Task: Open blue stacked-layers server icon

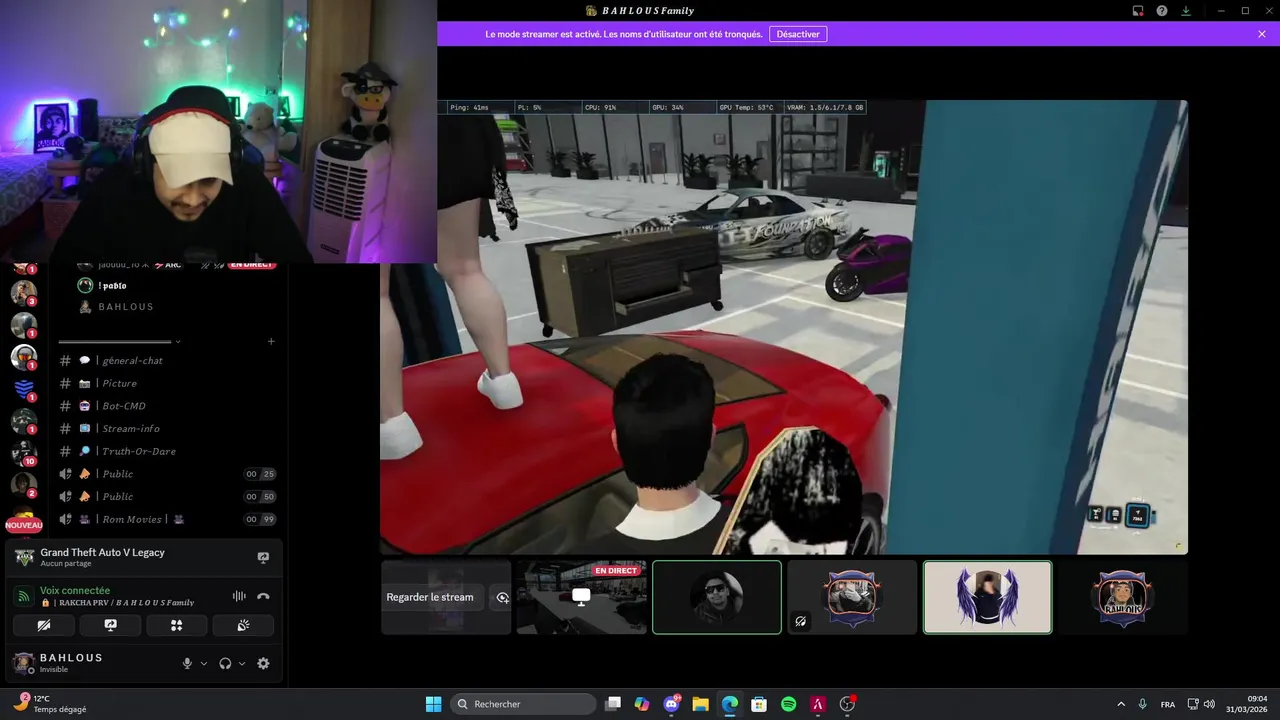Action: coord(23,389)
